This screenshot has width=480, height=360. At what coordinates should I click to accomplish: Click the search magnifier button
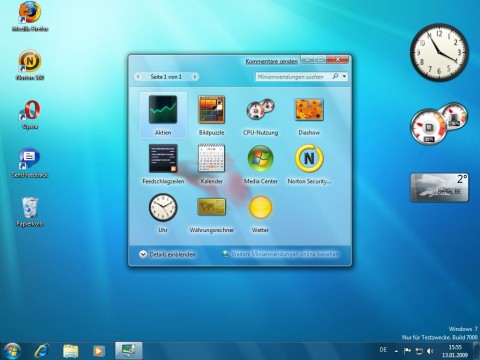pyautogui.click(x=335, y=76)
